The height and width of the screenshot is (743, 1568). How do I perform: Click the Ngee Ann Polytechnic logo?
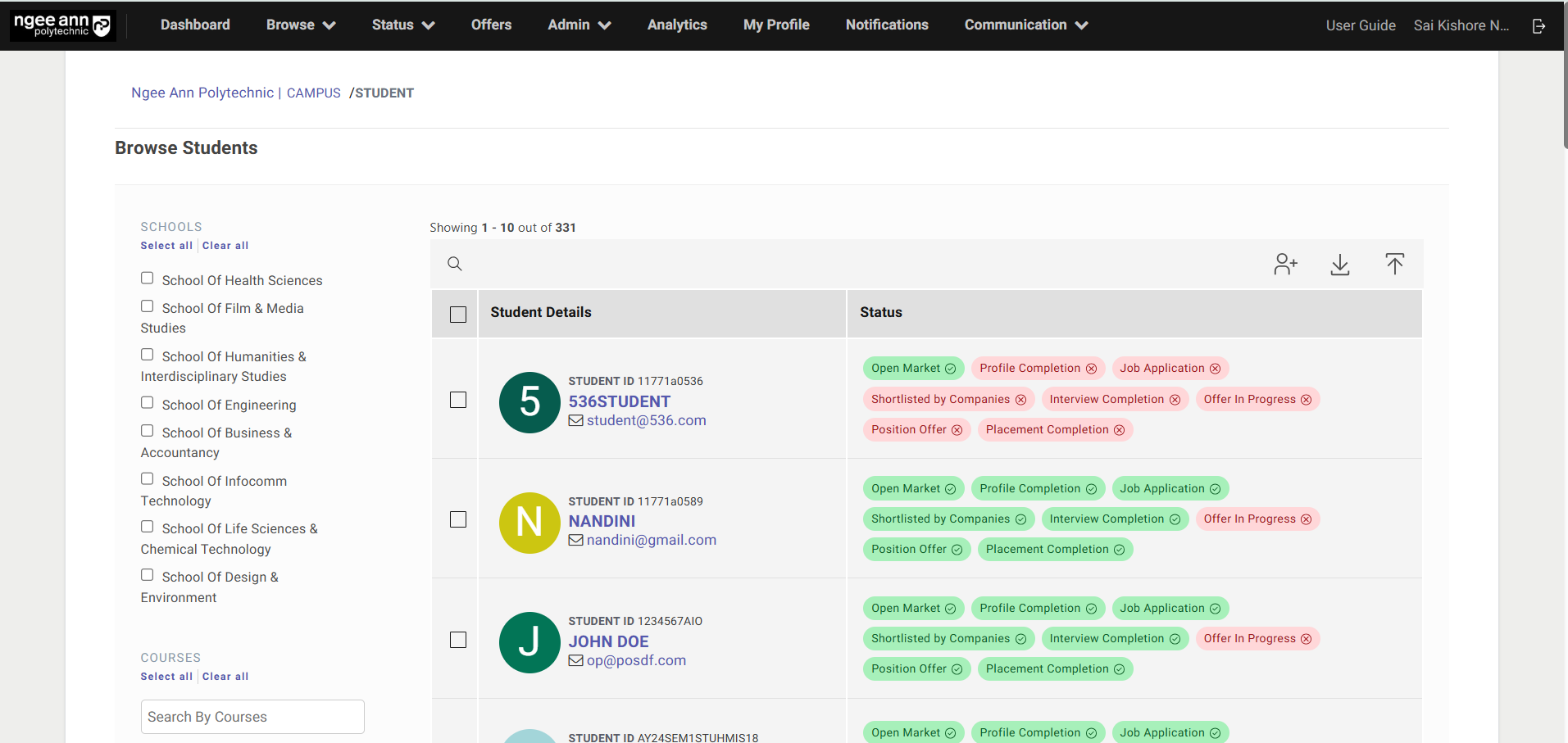click(x=63, y=25)
